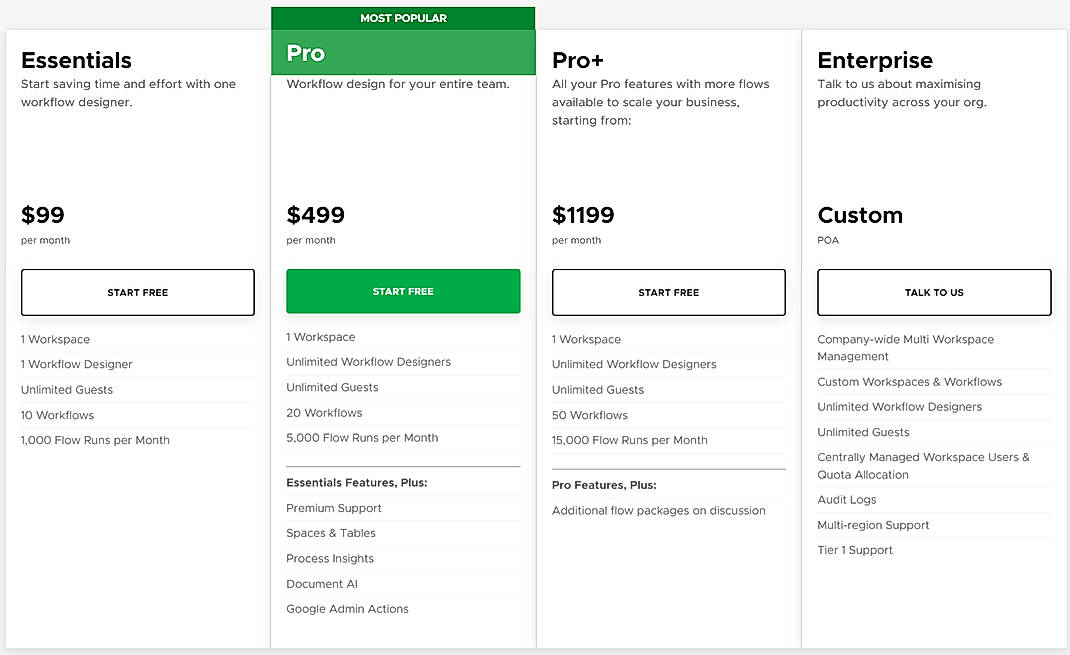Select the Audit Logs feature
The height and width of the screenshot is (655, 1070).
(x=847, y=500)
